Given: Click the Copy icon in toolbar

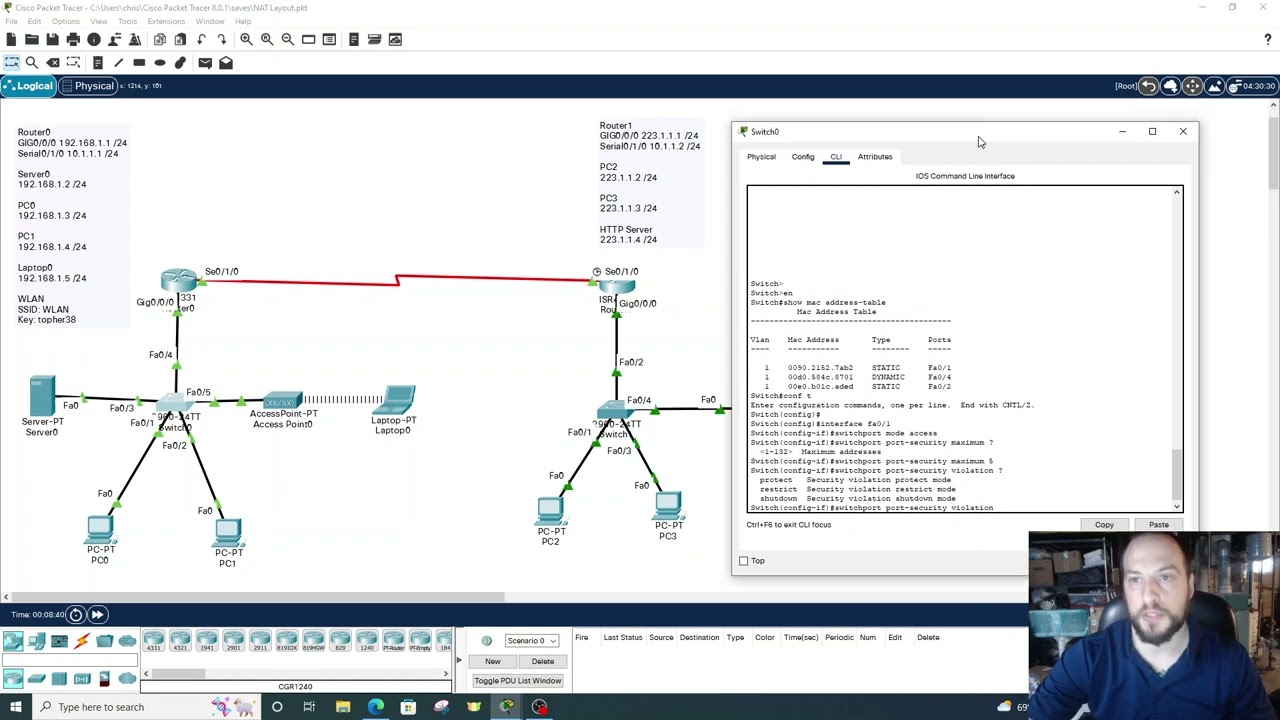Looking at the screenshot, I should [160, 39].
